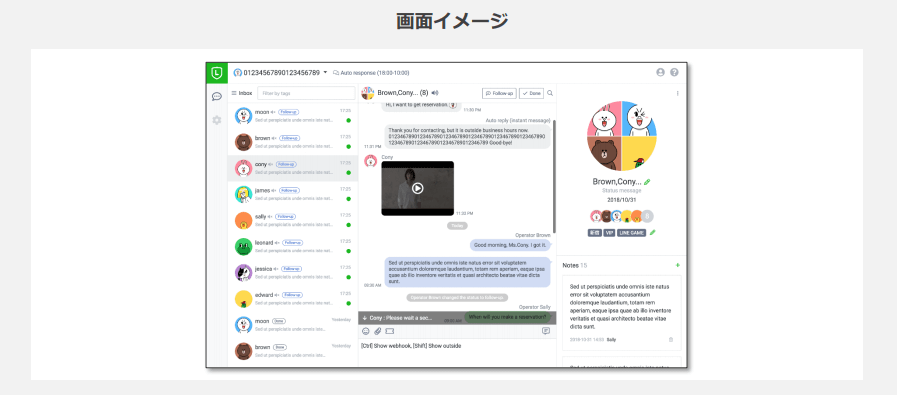Click the message input text area
Screen dimensions: 897x395
tap(457, 352)
